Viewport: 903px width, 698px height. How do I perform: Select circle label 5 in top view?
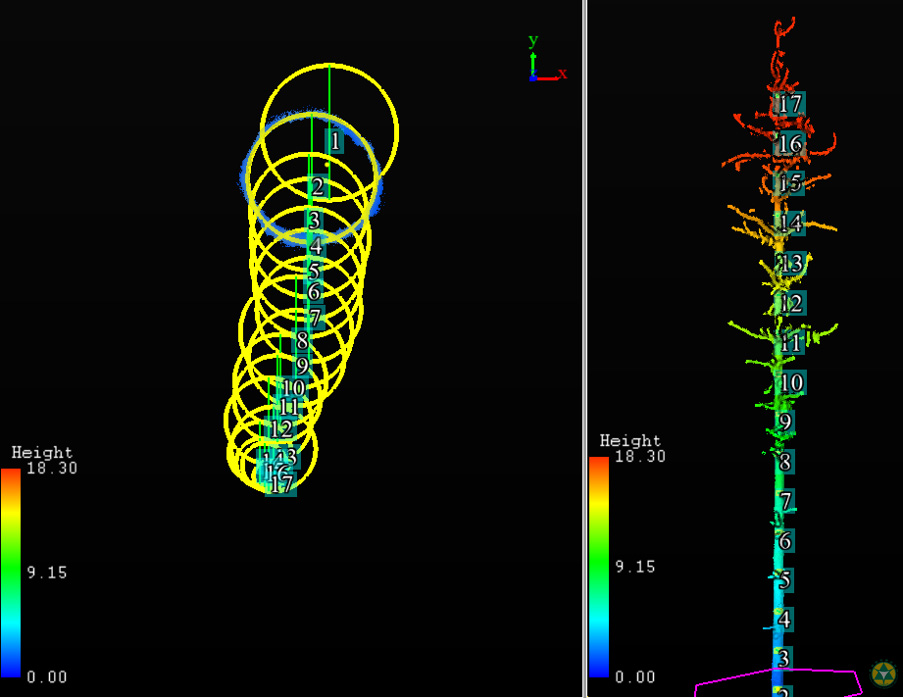pos(313,271)
